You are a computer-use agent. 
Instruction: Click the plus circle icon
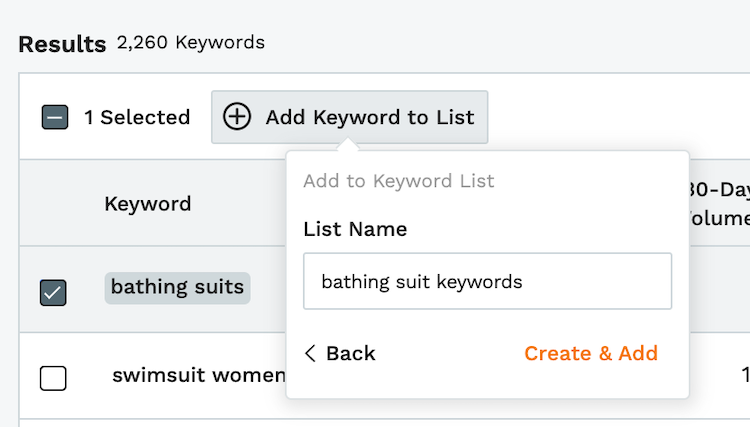(x=237, y=117)
